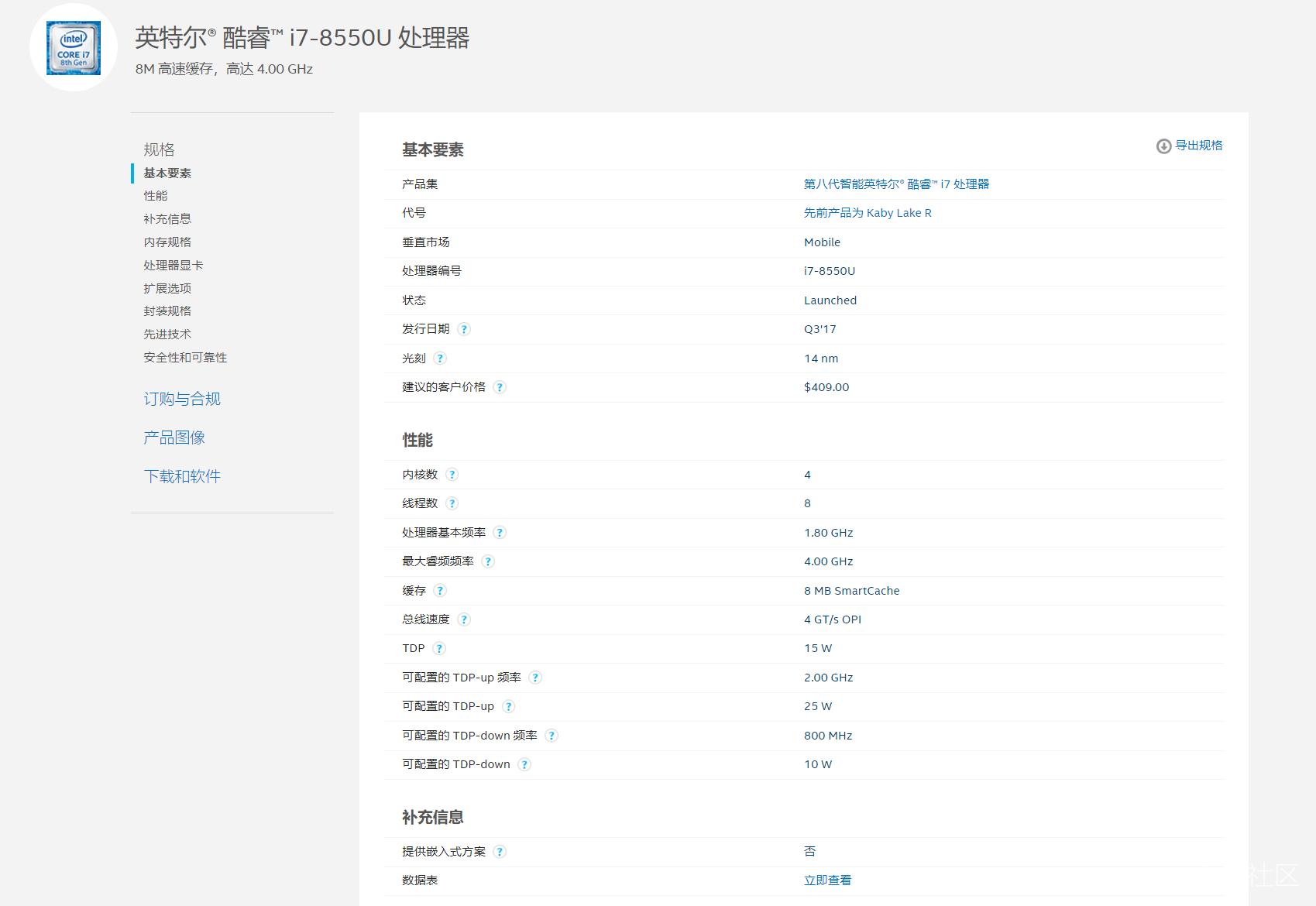Screen dimensions: 1316x906
Task: Click the Mobile vertical segment value
Action: [822, 242]
